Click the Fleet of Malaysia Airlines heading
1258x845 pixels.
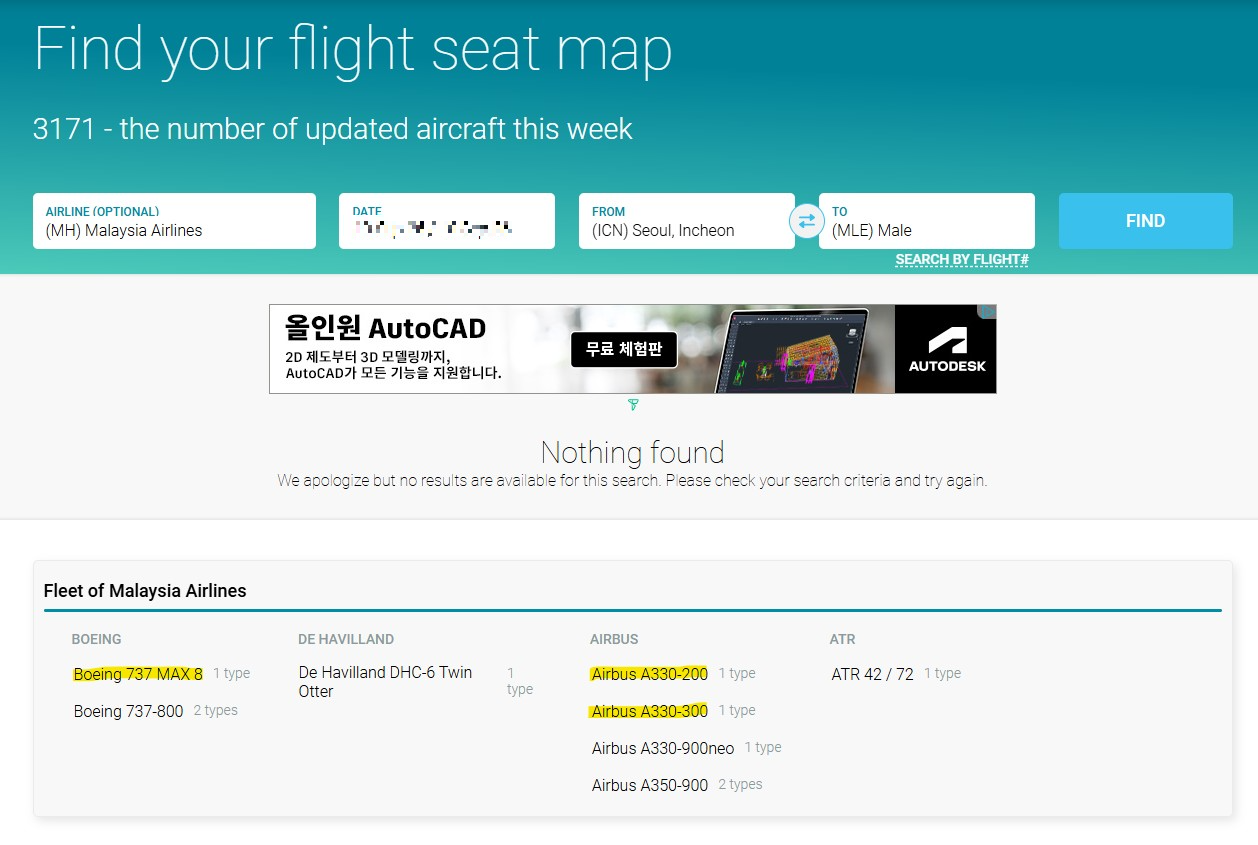click(145, 591)
